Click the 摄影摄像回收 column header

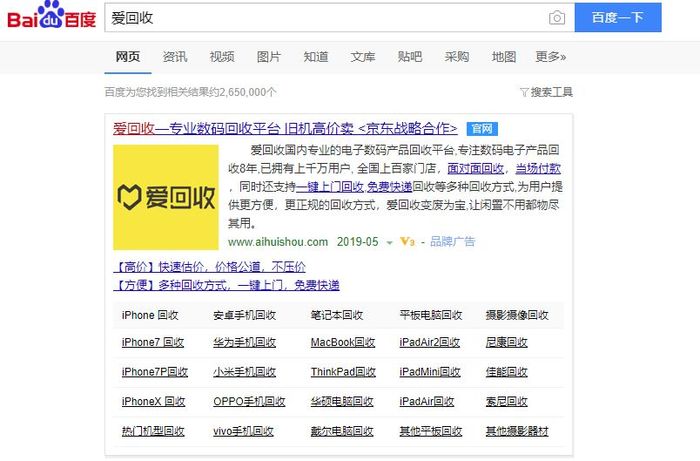[517, 315]
